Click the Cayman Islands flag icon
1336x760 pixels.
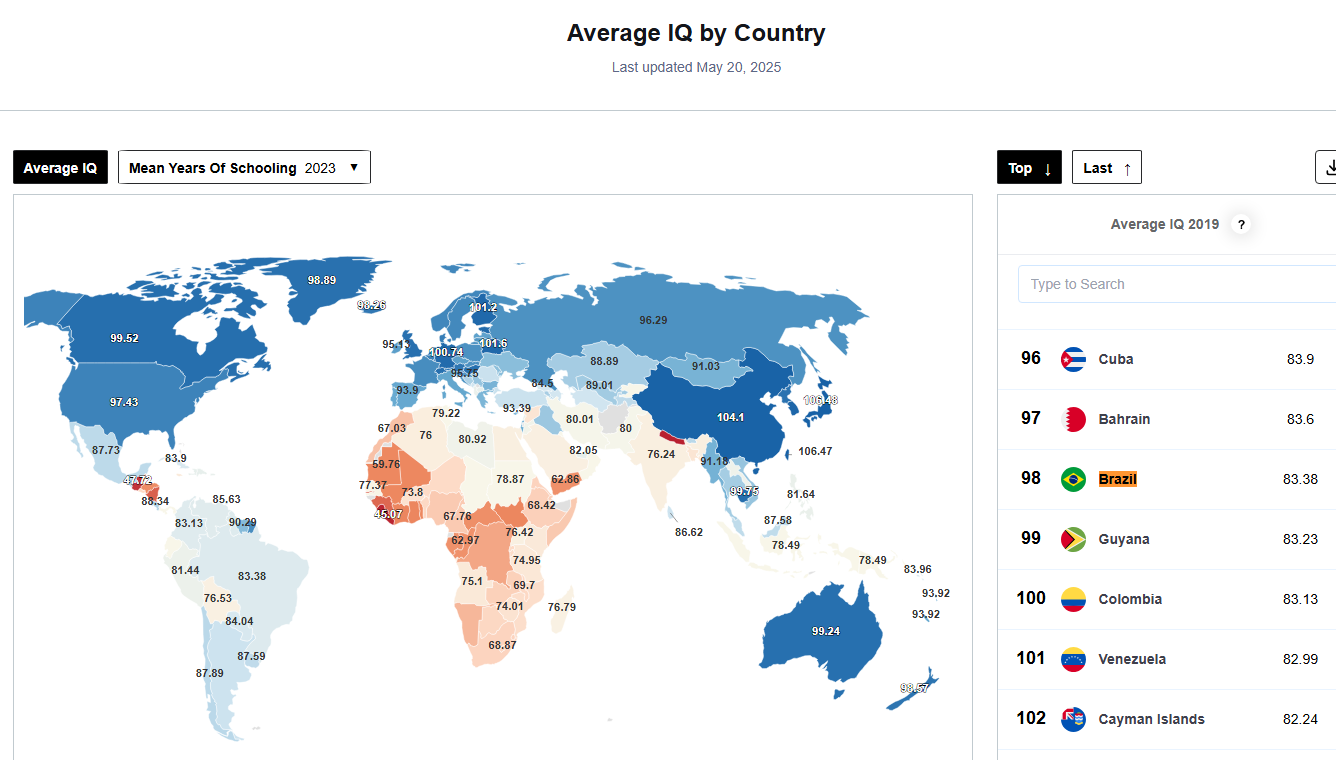(x=1073, y=719)
